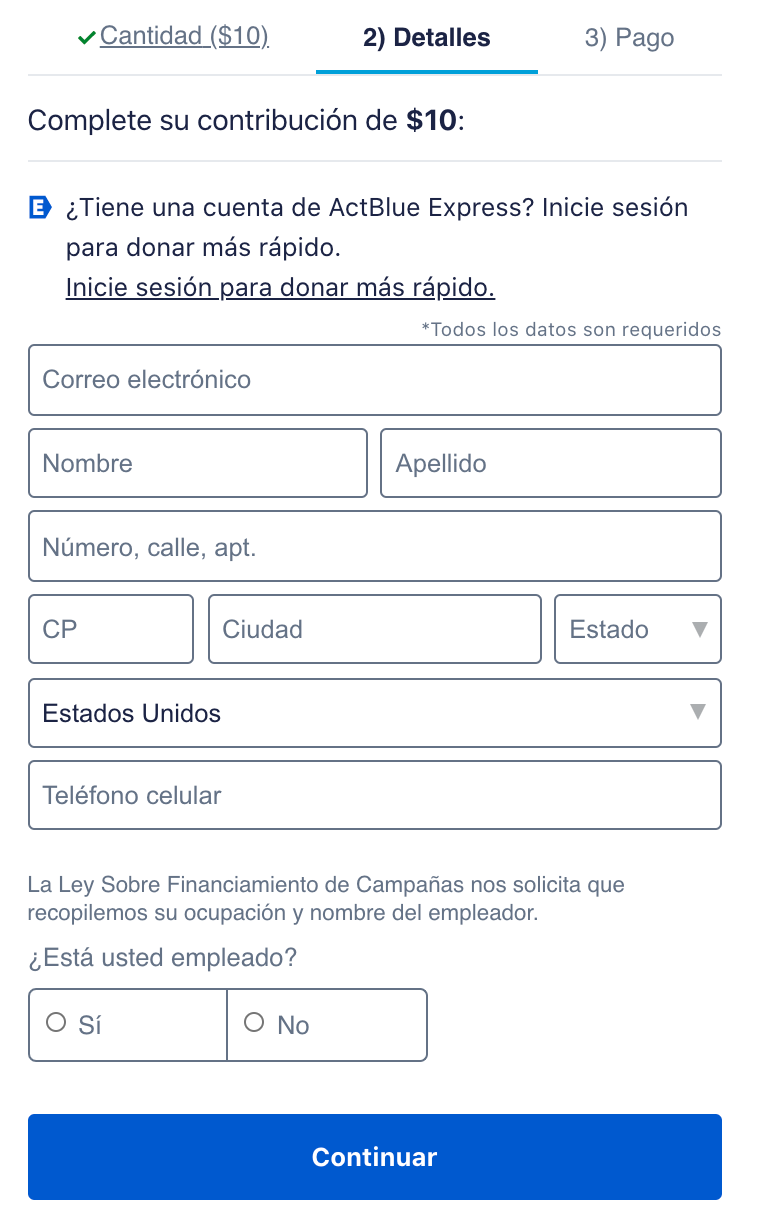758x1226 pixels.
Task: Select the Sí employed radio button
Action: [57, 1023]
